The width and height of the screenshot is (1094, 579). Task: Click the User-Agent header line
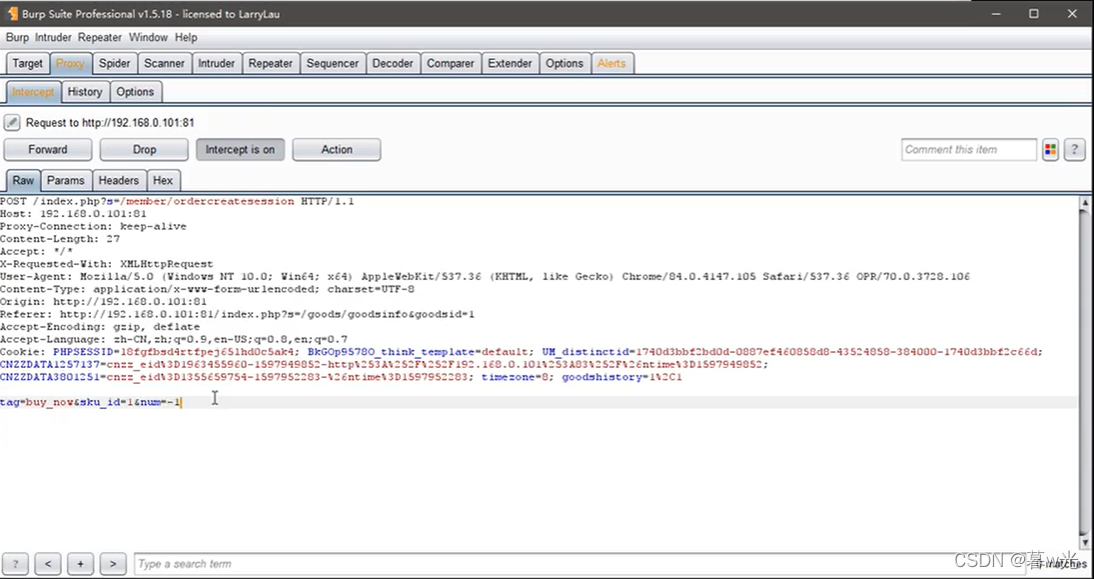coord(485,276)
